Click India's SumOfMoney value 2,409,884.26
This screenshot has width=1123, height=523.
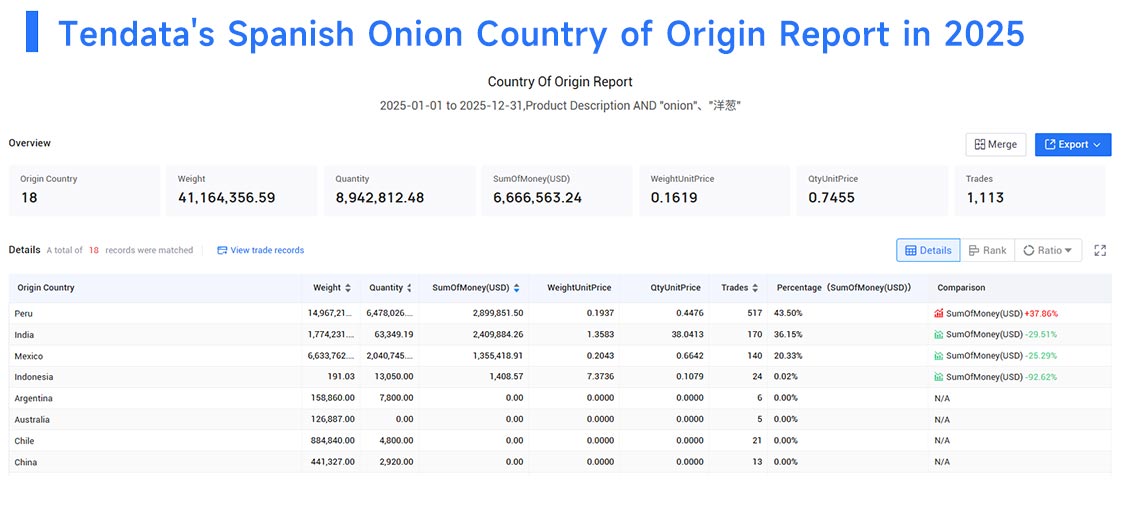[x=498, y=335]
